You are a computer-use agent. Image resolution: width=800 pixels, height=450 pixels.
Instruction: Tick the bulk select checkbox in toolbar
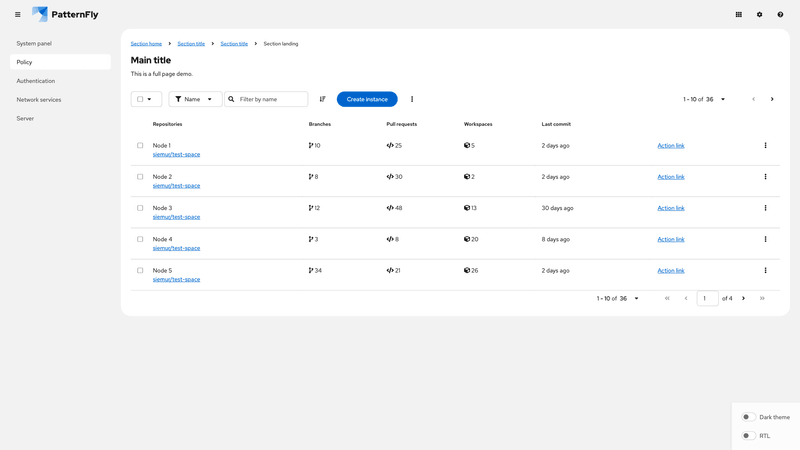click(x=140, y=99)
